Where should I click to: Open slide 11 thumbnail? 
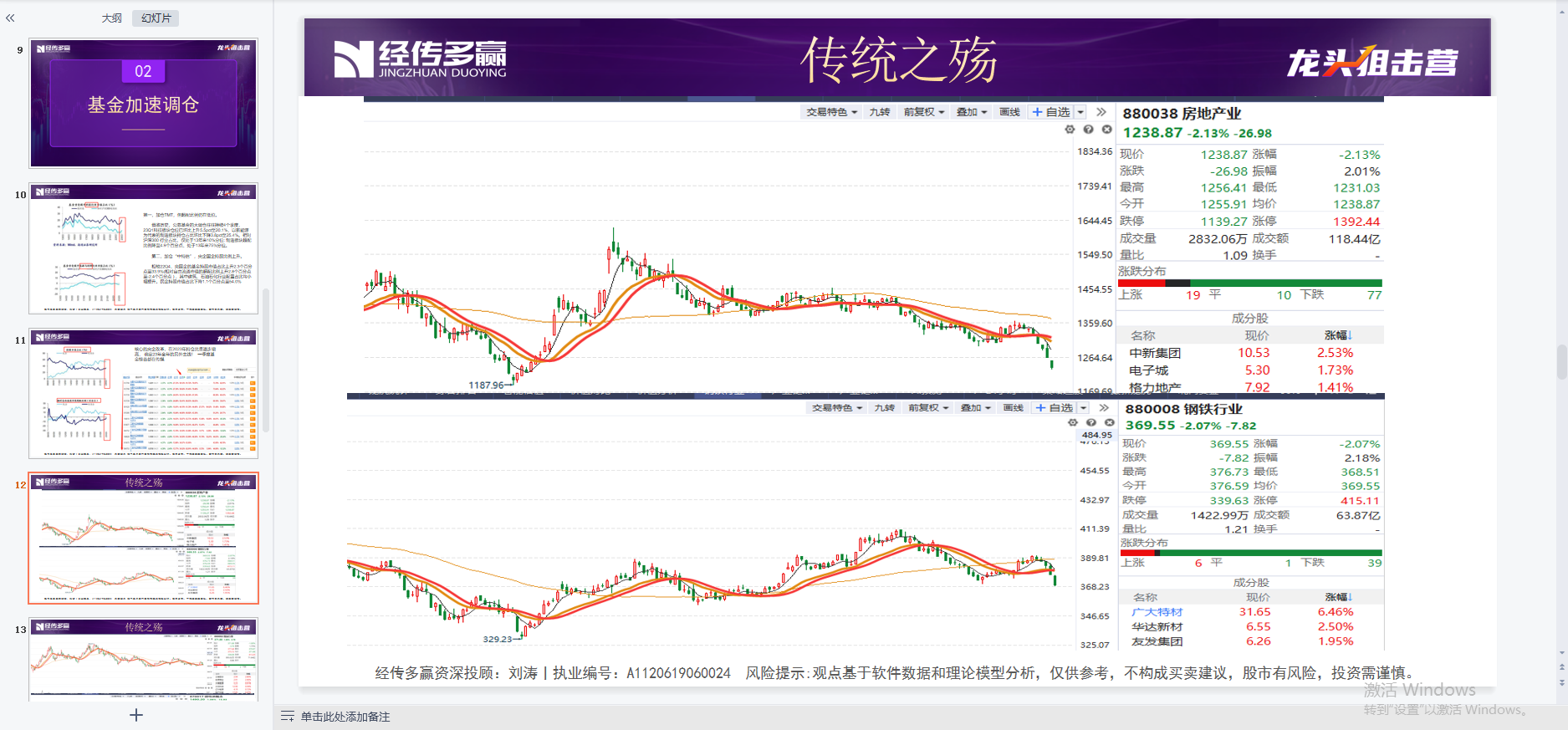(144, 393)
